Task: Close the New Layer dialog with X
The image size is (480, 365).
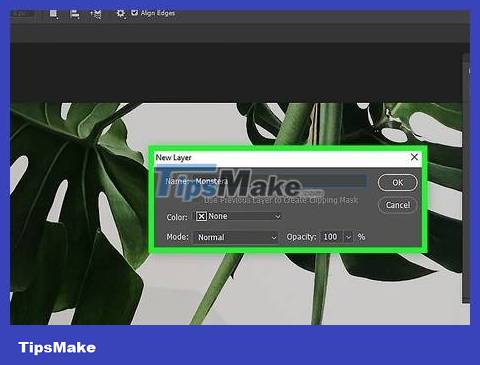Action: (414, 157)
